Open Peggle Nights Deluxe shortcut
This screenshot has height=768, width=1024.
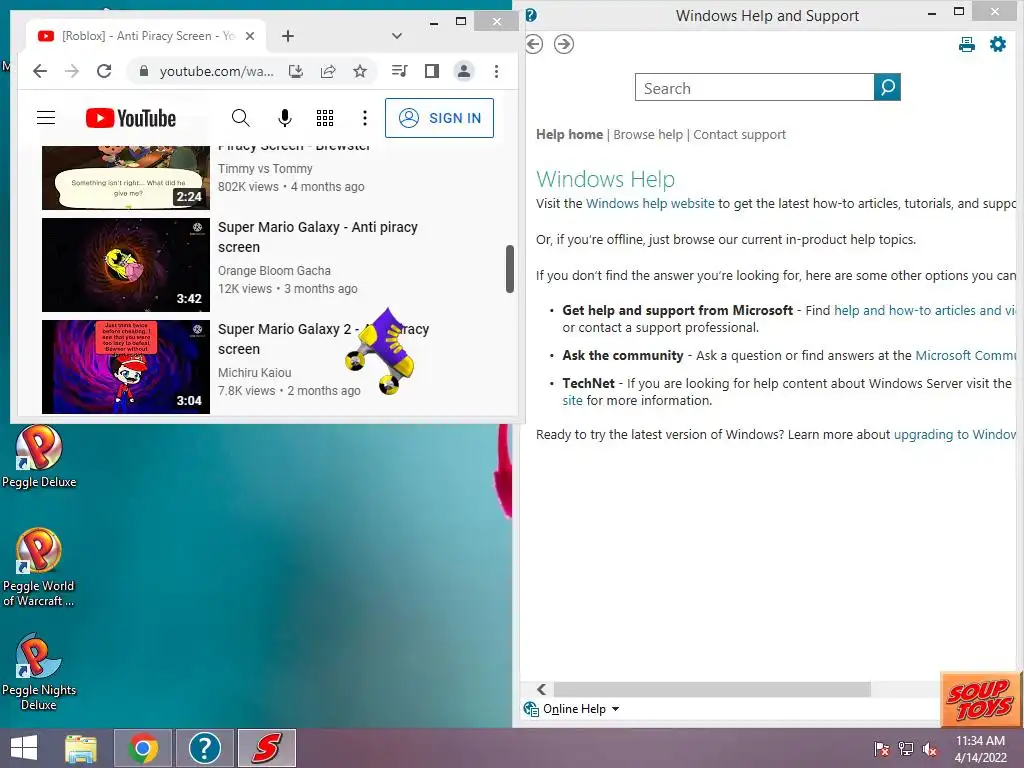point(39,672)
